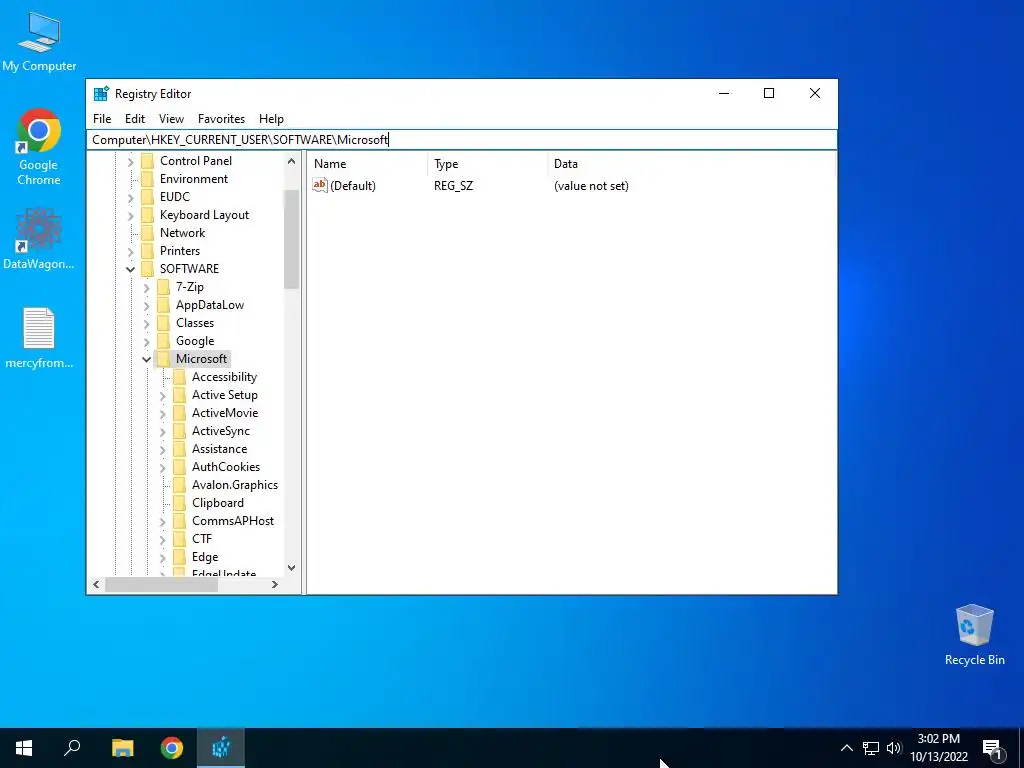Select the CommsAPHost key
1024x768 pixels.
pos(232,520)
